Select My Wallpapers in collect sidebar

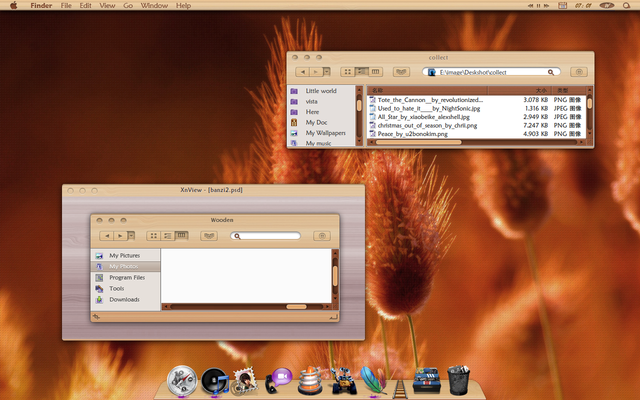click(x=325, y=132)
